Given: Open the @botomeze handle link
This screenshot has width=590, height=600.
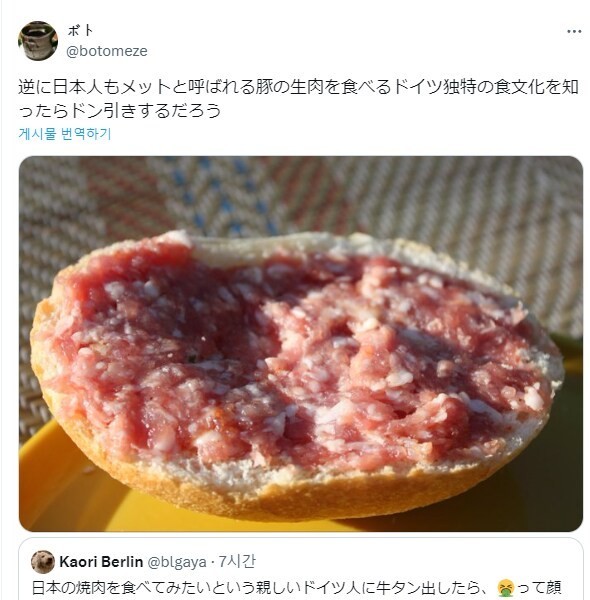Looking at the screenshot, I should 107,51.
